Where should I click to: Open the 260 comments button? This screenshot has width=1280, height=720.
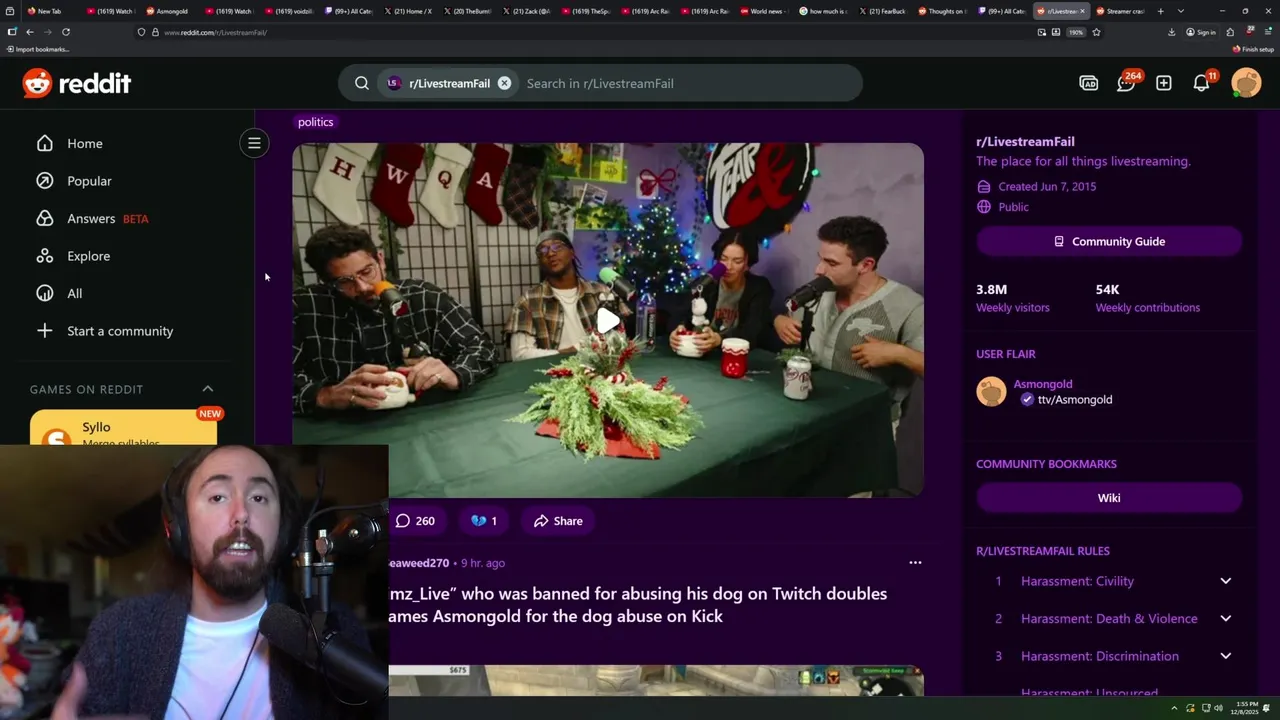click(x=415, y=521)
